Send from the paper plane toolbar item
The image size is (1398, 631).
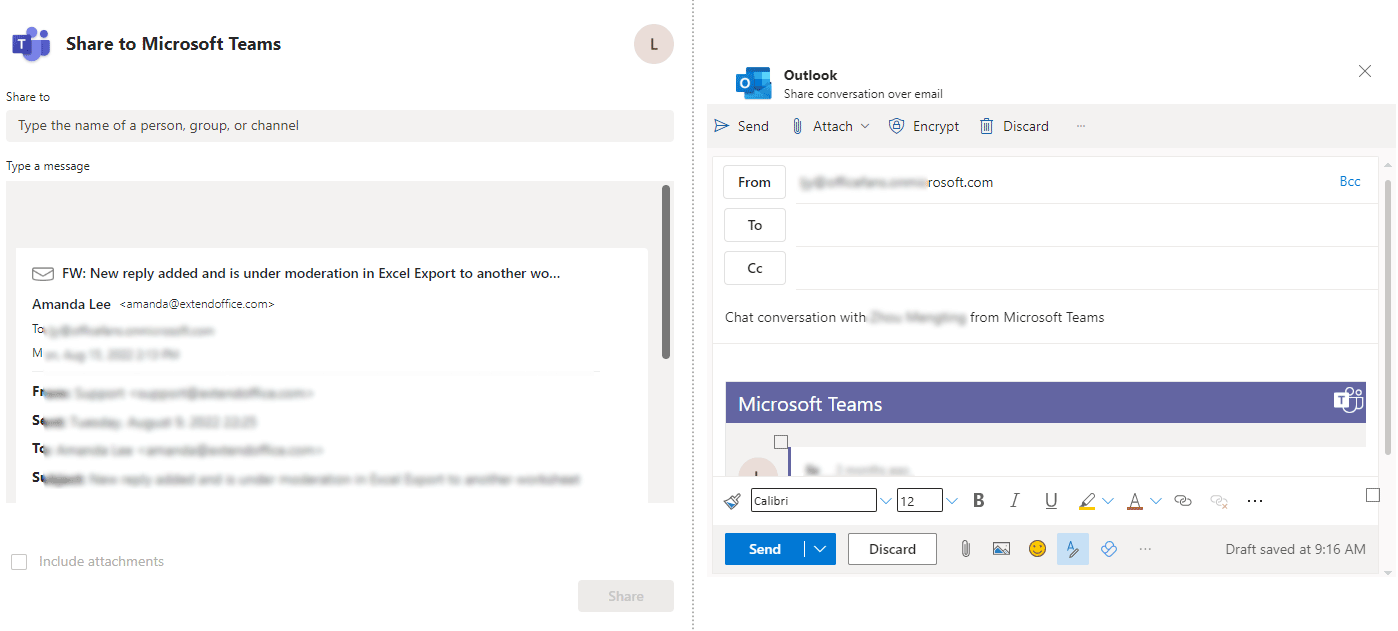[741, 126]
